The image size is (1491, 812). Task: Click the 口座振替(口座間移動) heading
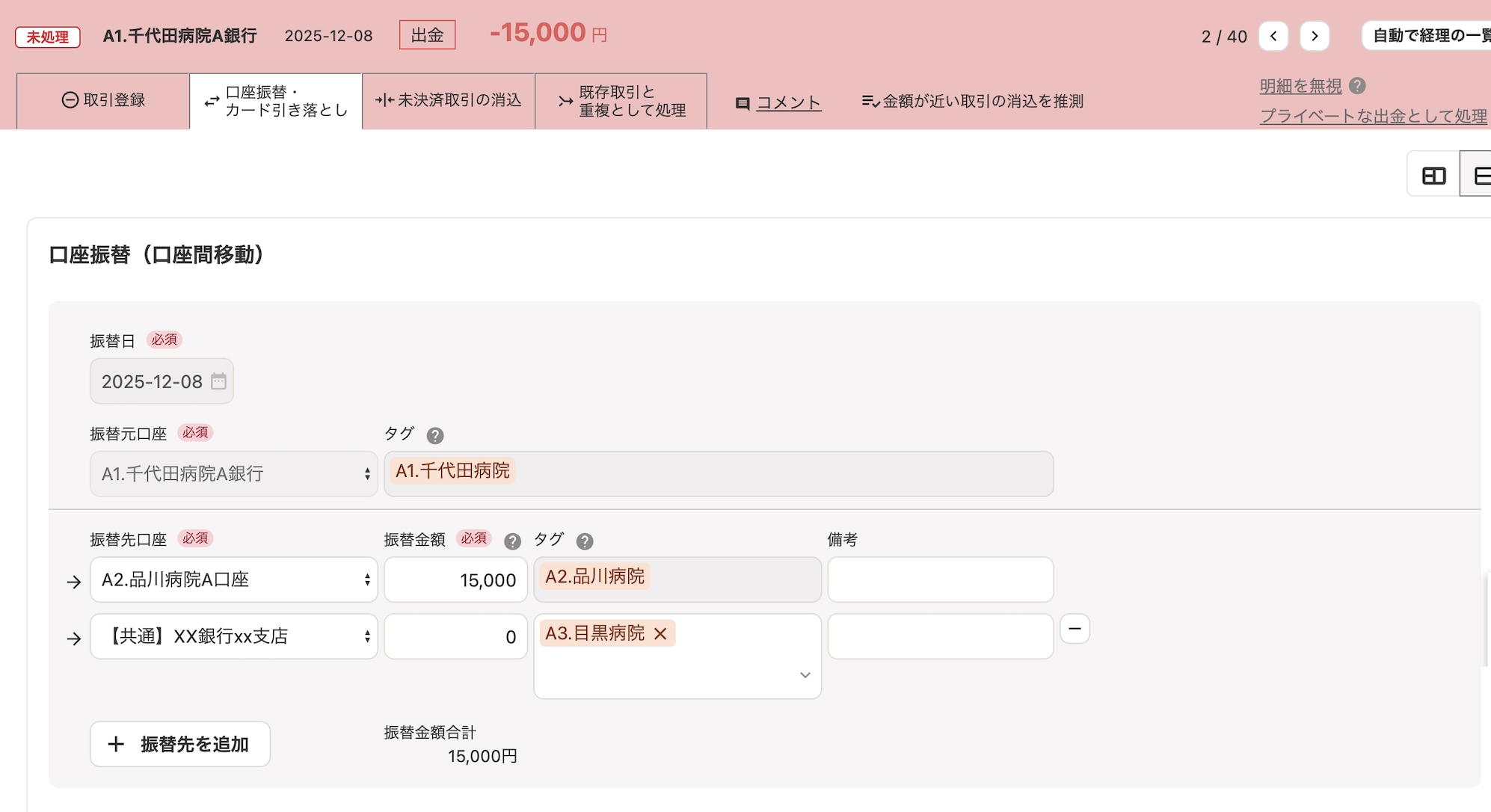click(x=156, y=255)
